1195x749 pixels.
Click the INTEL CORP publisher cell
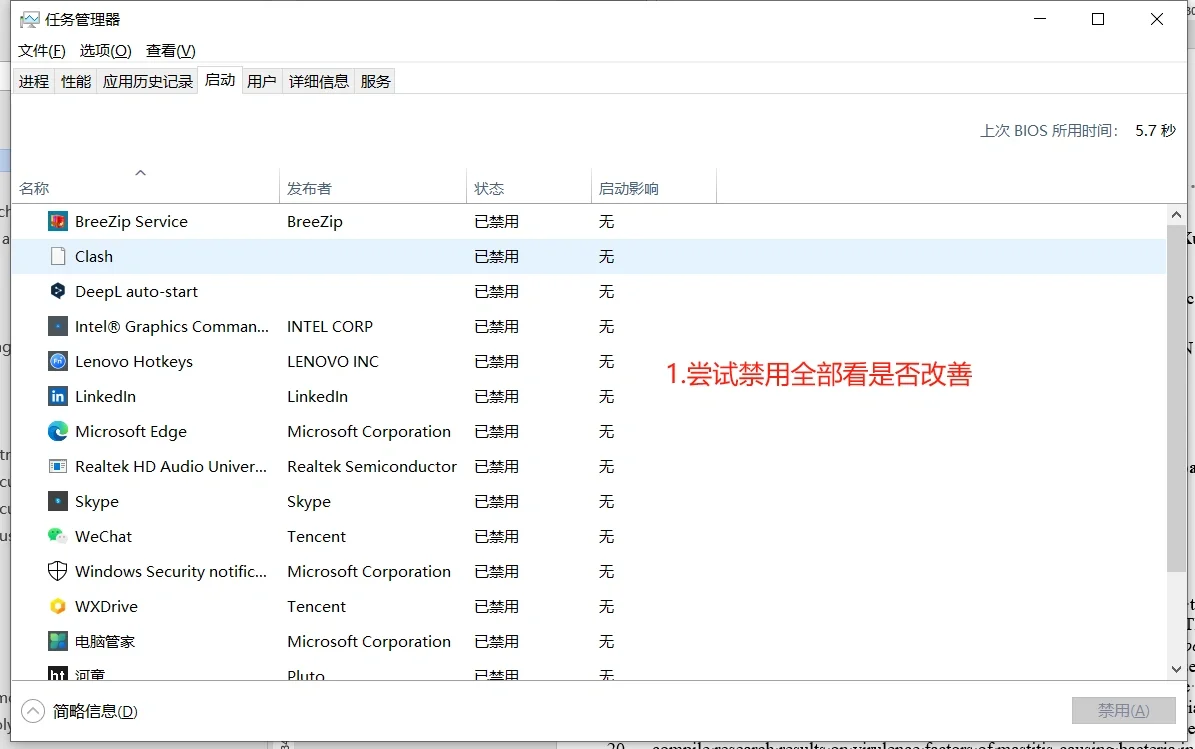[x=330, y=327]
